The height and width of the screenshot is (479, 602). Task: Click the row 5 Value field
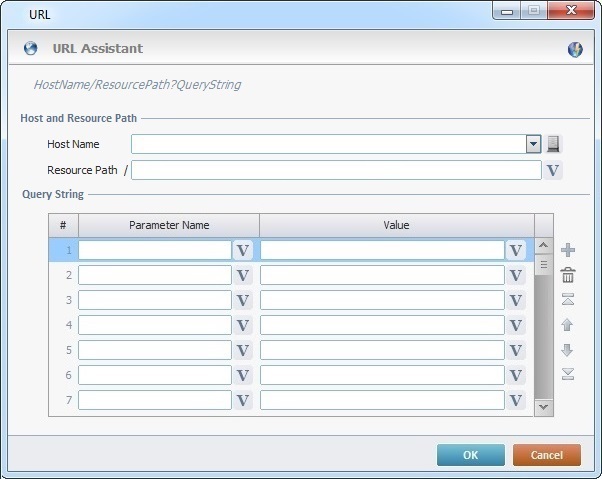pos(382,350)
